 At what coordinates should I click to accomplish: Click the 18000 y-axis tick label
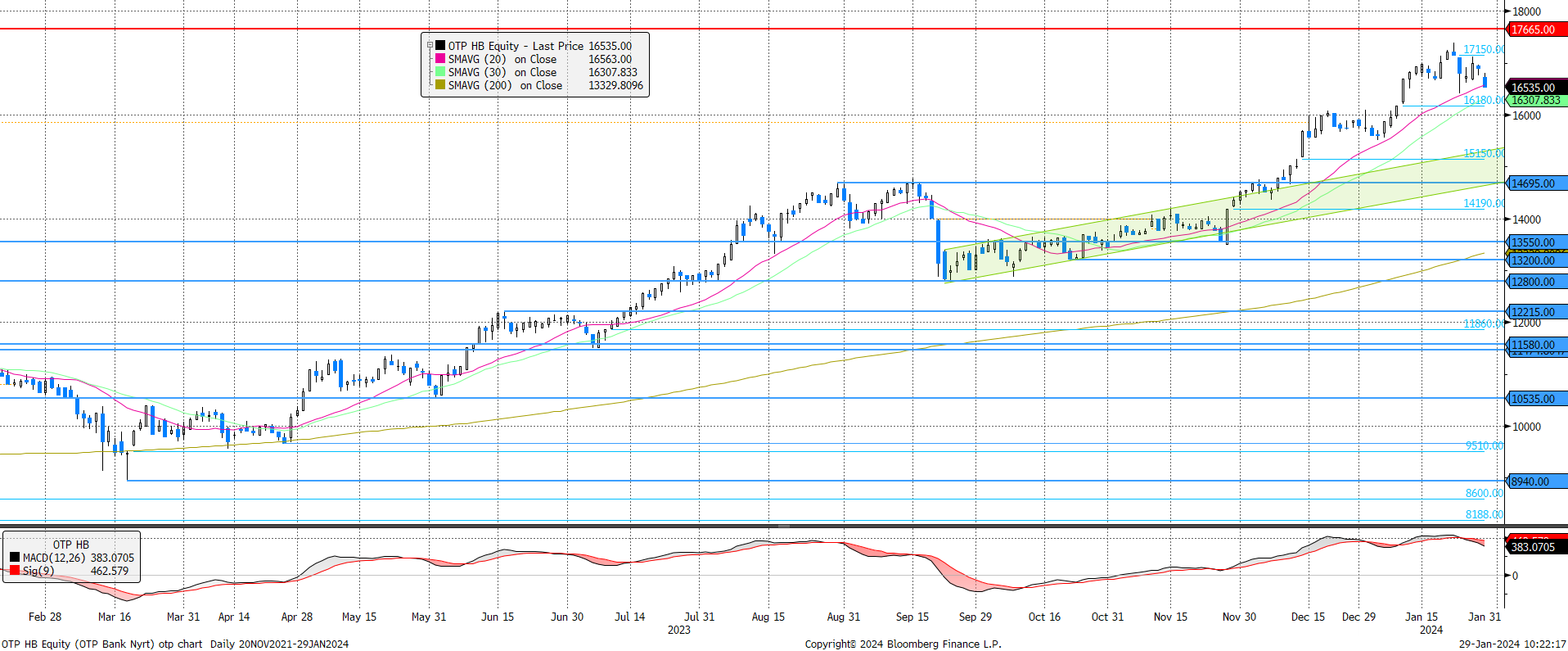tap(1526, 11)
